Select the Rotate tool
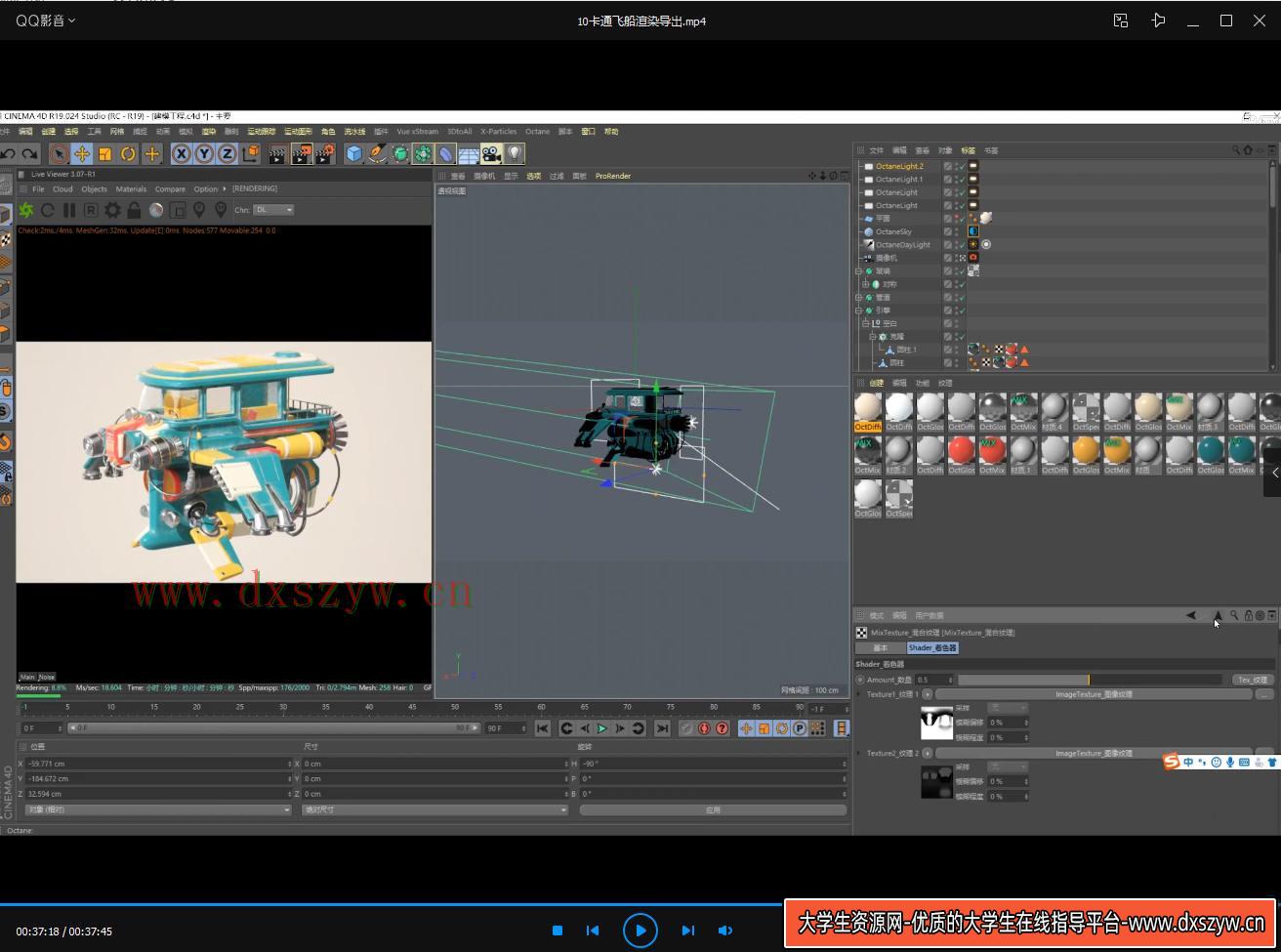The height and width of the screenshot is (952, 1281). (x=128, y=153)
